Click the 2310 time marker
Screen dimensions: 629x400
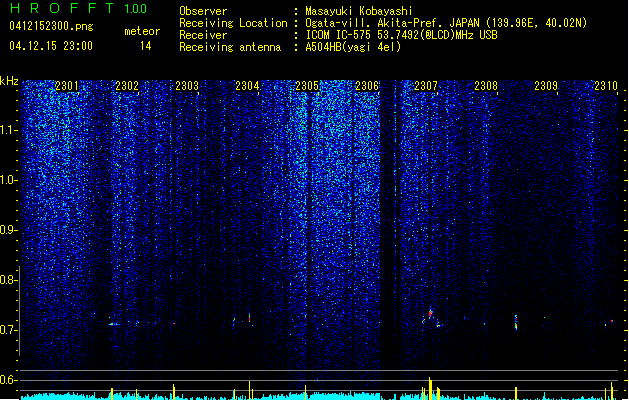(606, 86)
